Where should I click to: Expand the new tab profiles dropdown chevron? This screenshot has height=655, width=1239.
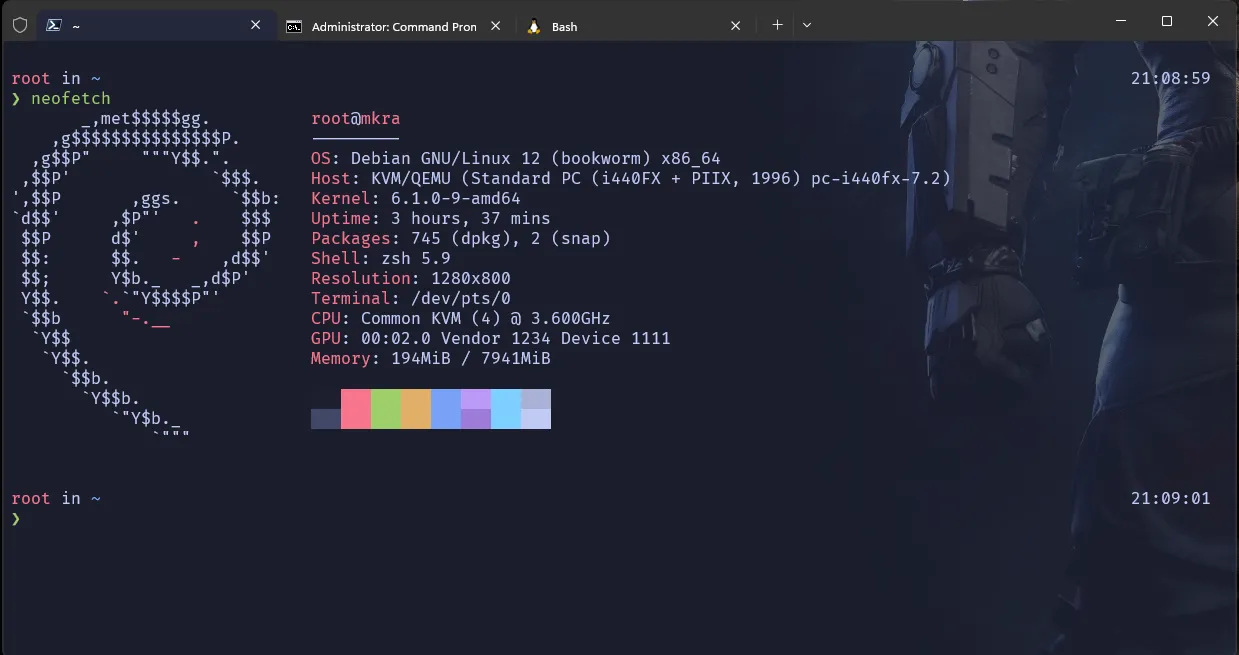(807, 25)
